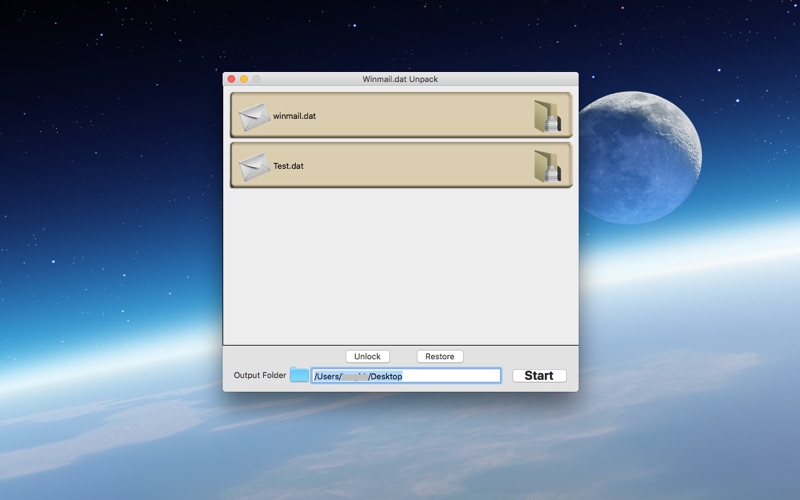The width and height of the screenshot is (800, 500).
Task: Click the envelope icon beside Test.dat
Action: point(254,166)
